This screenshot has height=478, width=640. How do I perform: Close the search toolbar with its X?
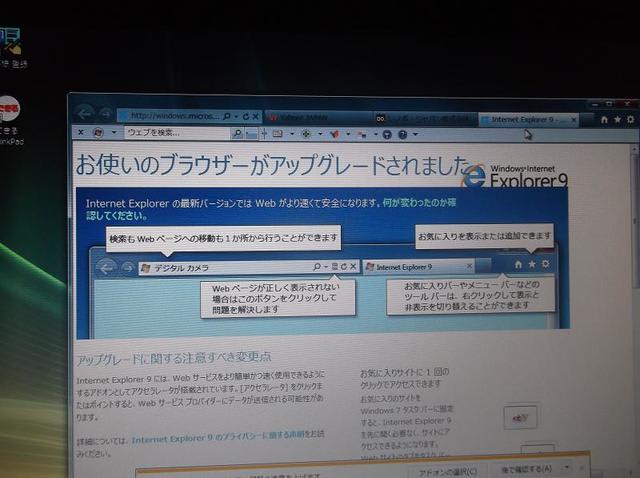(x=81, y=132)
